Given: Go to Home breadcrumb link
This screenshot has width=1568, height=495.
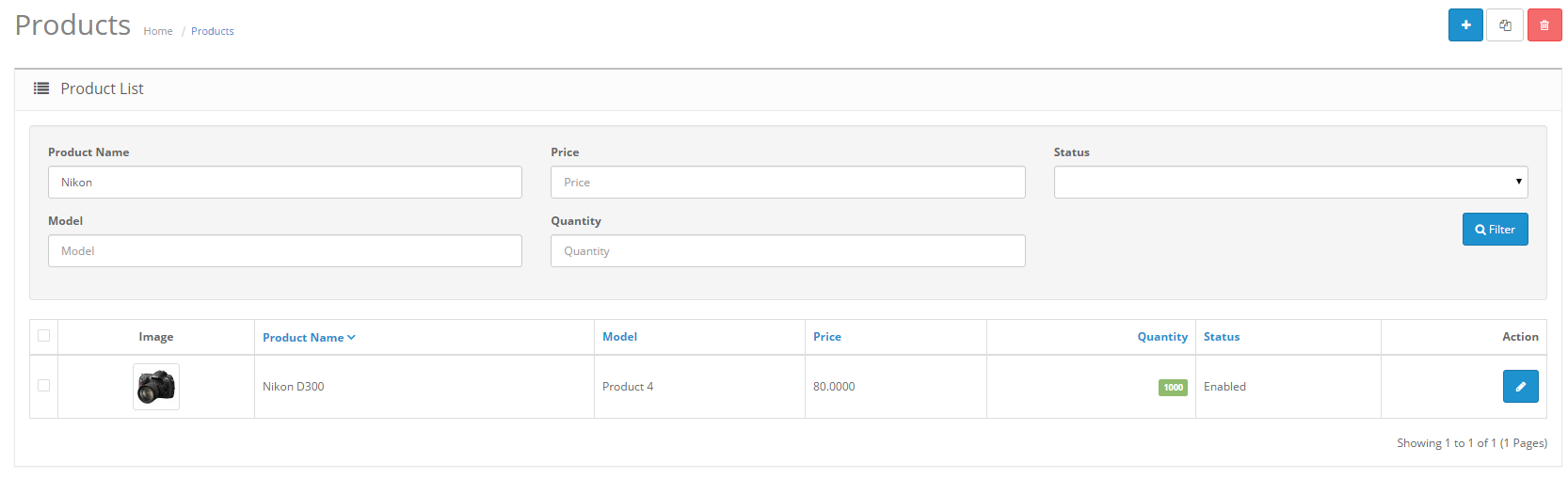Looking at the screenshot, I should [x=158, y=31].
